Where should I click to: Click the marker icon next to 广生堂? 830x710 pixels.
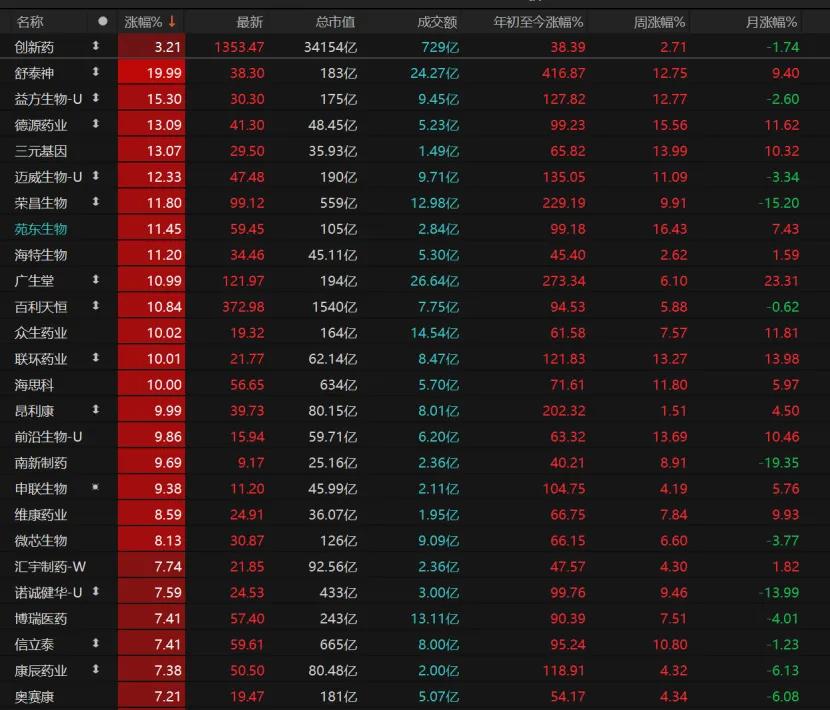coord(96,280)
